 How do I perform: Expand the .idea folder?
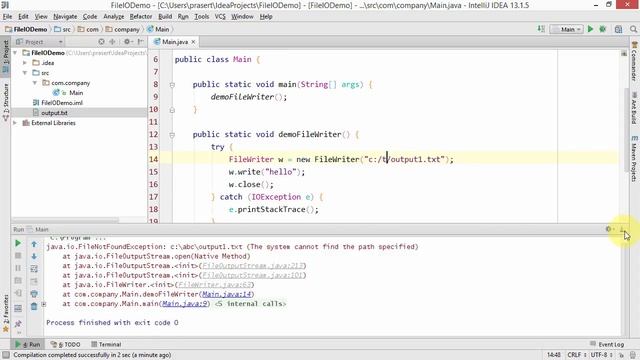point(25,63)
